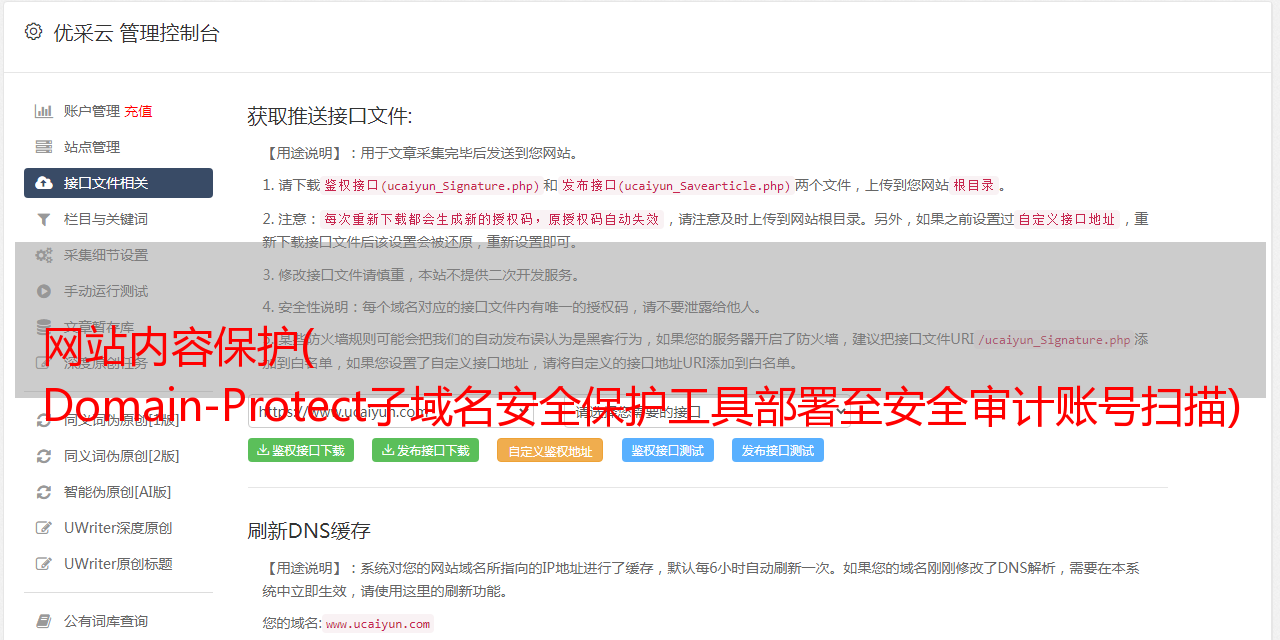Click the blue 发布接口测试 button

[x=778, y=450]
